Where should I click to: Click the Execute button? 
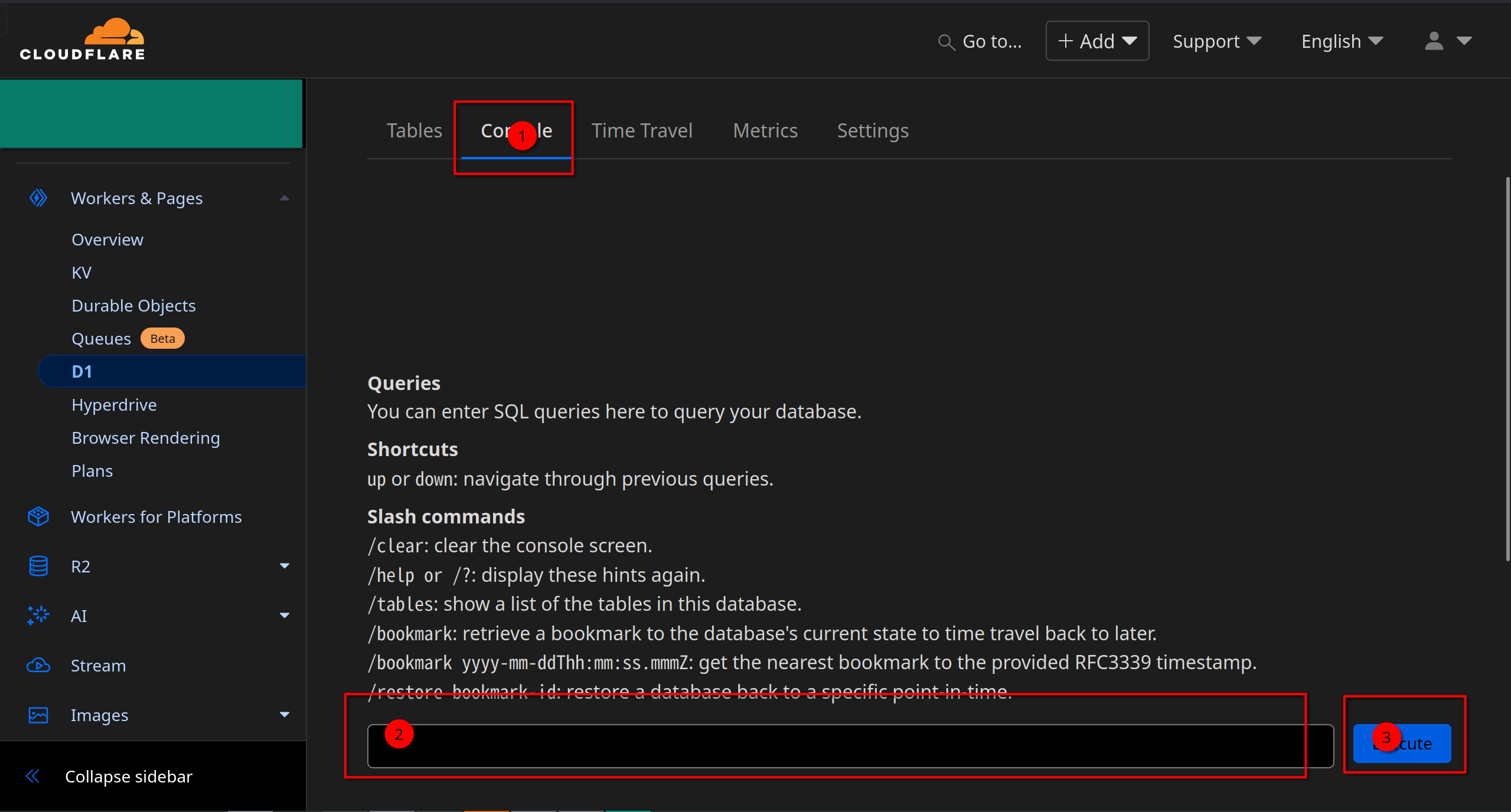[1402, 744]
